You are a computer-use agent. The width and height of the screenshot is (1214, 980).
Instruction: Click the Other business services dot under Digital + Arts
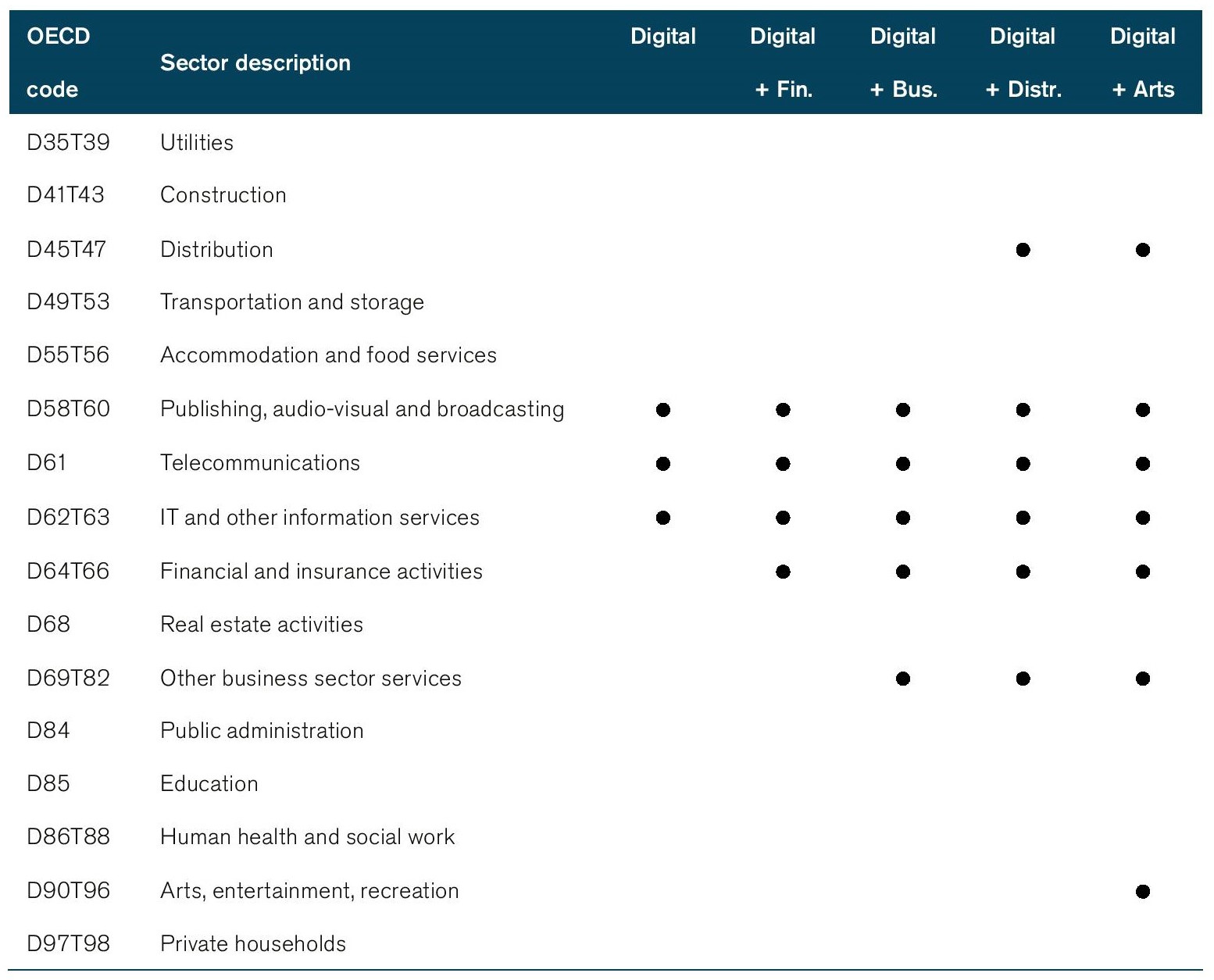tap(1142, 679)
